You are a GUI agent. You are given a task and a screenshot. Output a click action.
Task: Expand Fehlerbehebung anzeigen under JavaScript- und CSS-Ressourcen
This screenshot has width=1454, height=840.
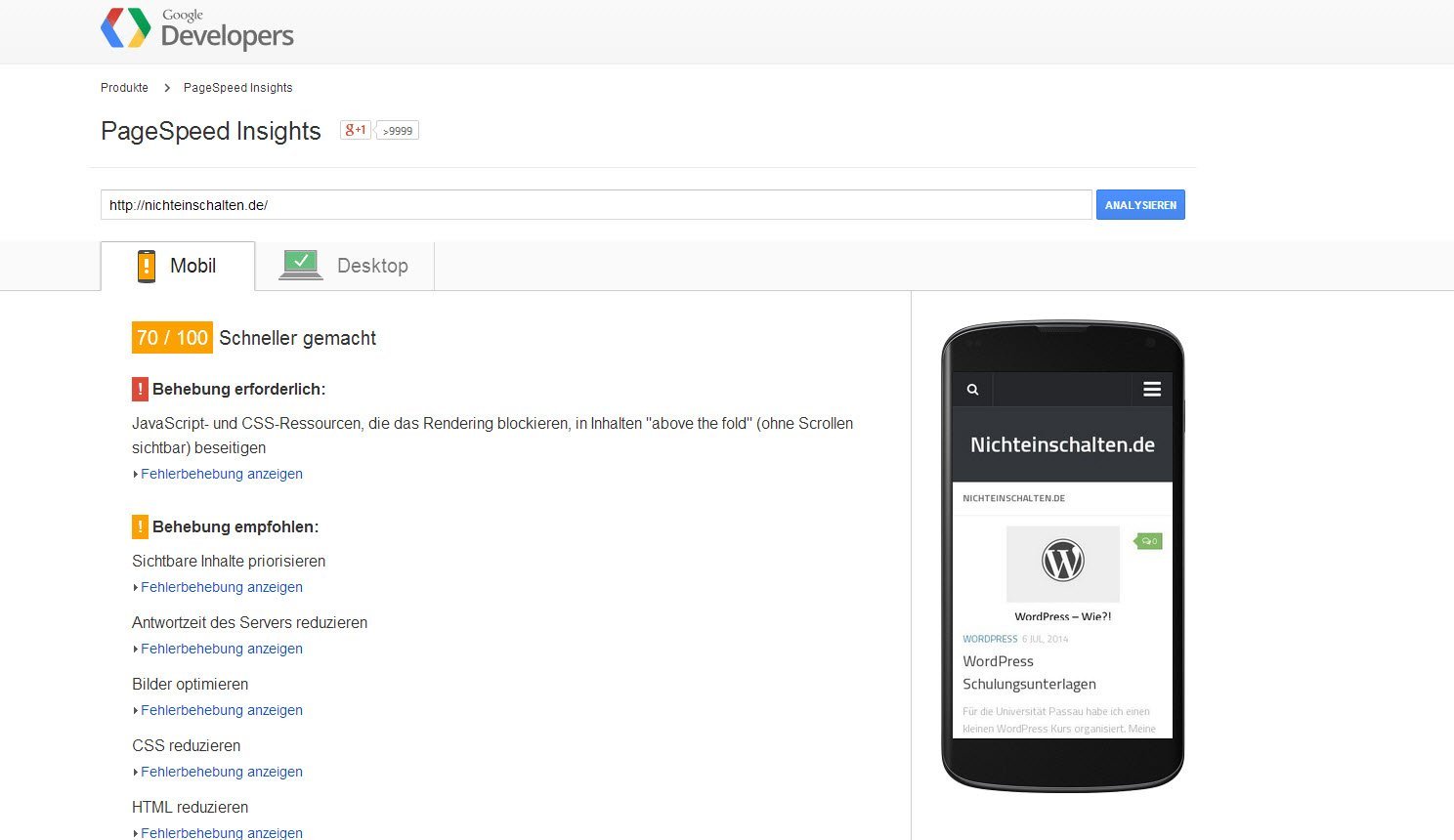pyautogui.click(x=221, y=474)
